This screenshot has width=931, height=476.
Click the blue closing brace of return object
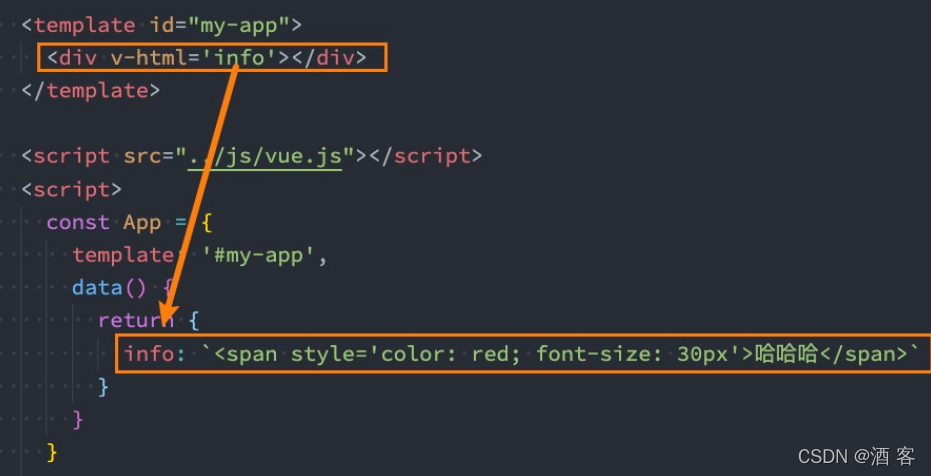pos(103,386)
